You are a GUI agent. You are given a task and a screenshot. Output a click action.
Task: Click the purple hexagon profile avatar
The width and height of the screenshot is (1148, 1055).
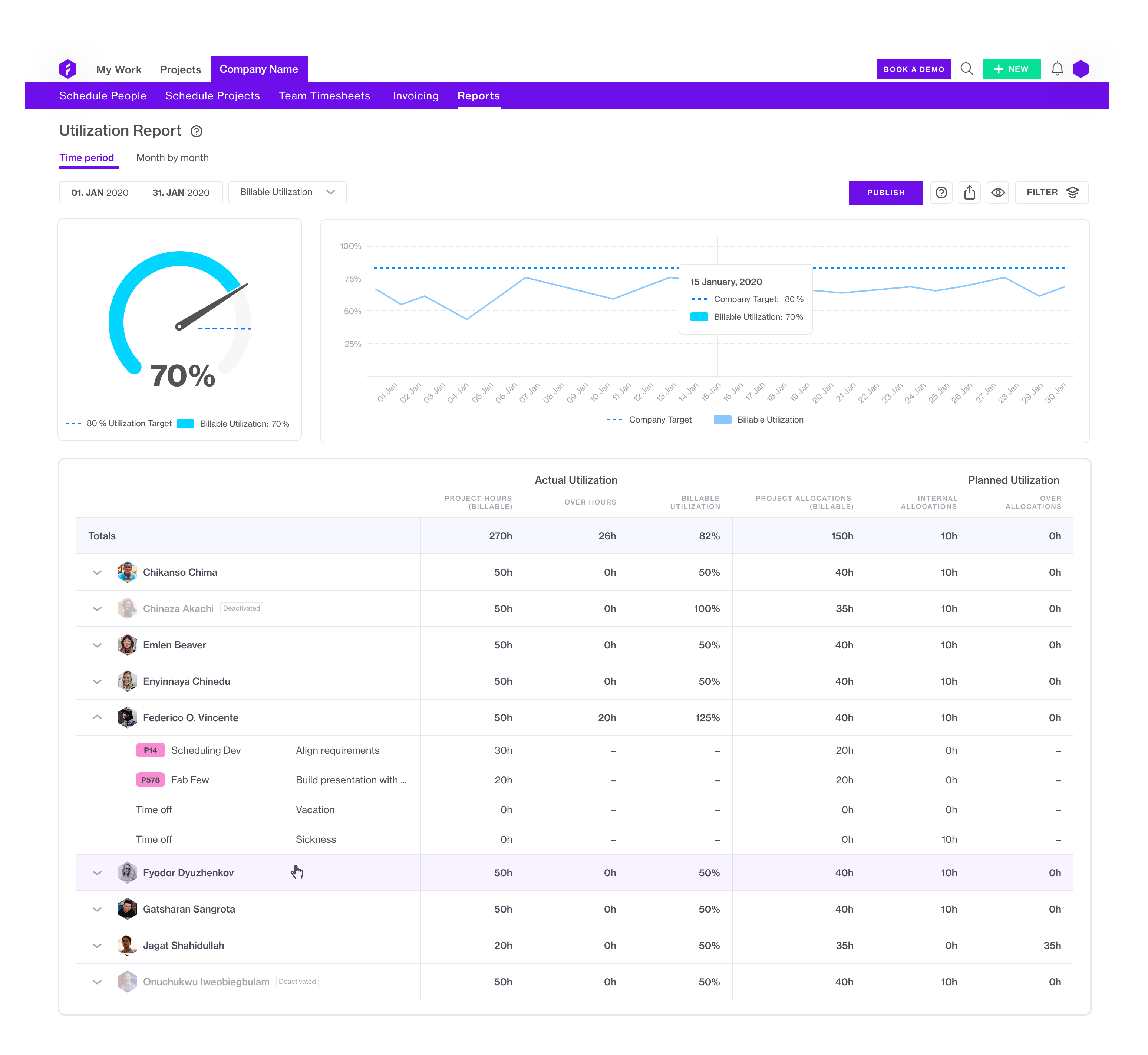pyautogui.click(x=1081, y=69)
